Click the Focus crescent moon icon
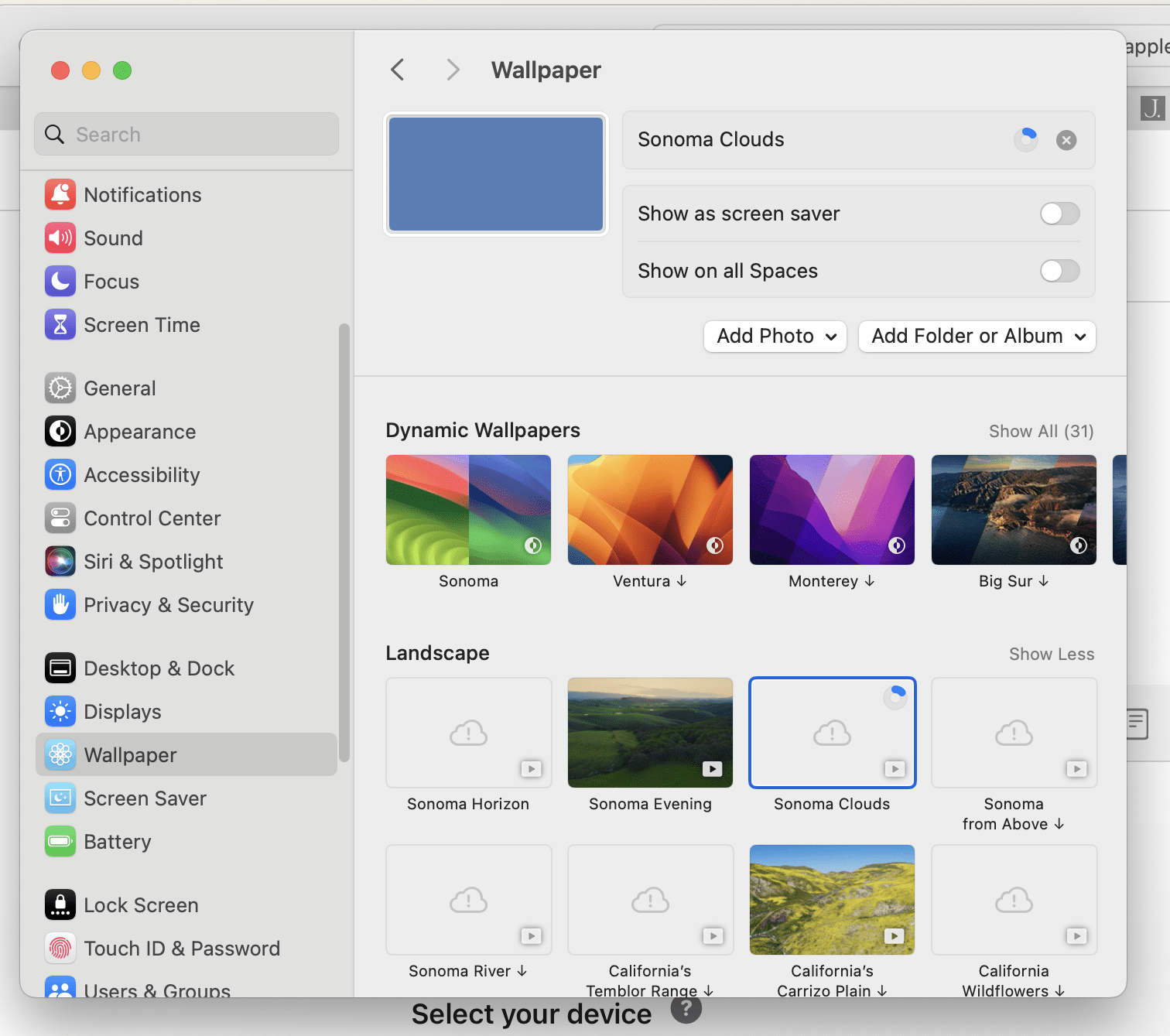The width and height of the screenshot is (1170, 1036). 60,282
